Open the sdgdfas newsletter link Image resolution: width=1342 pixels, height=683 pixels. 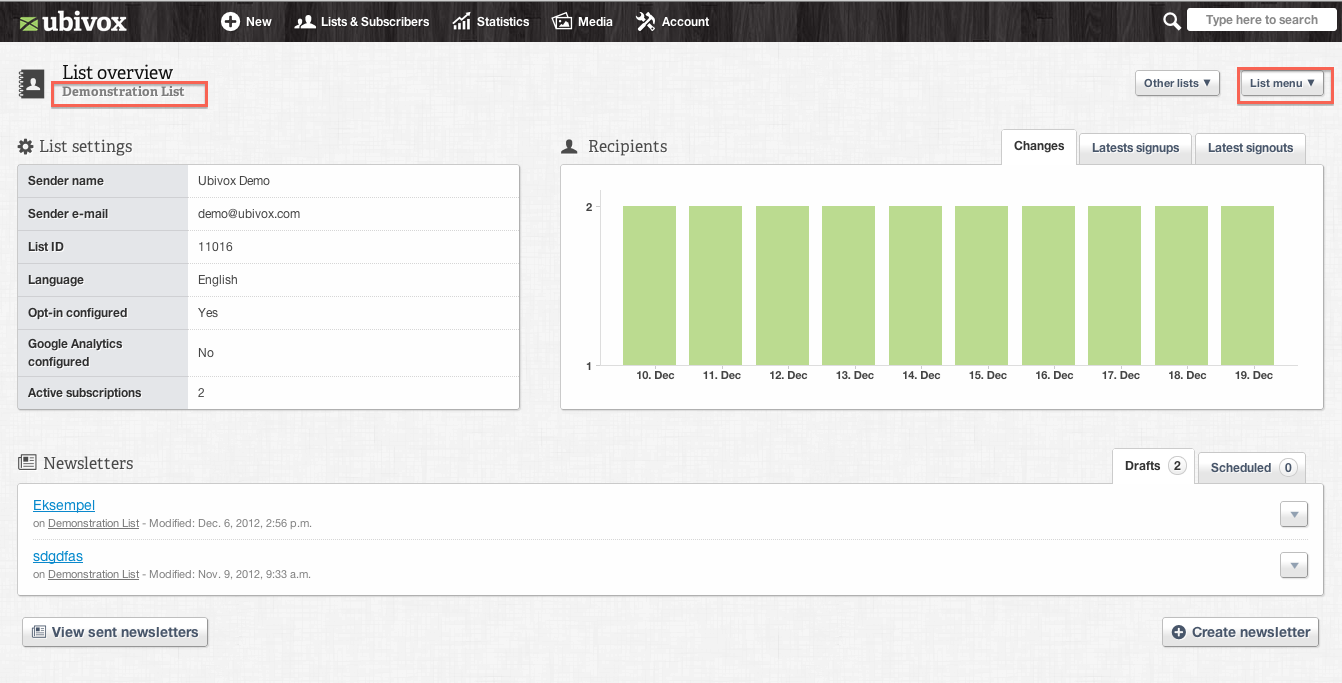(x=58, y=556)
